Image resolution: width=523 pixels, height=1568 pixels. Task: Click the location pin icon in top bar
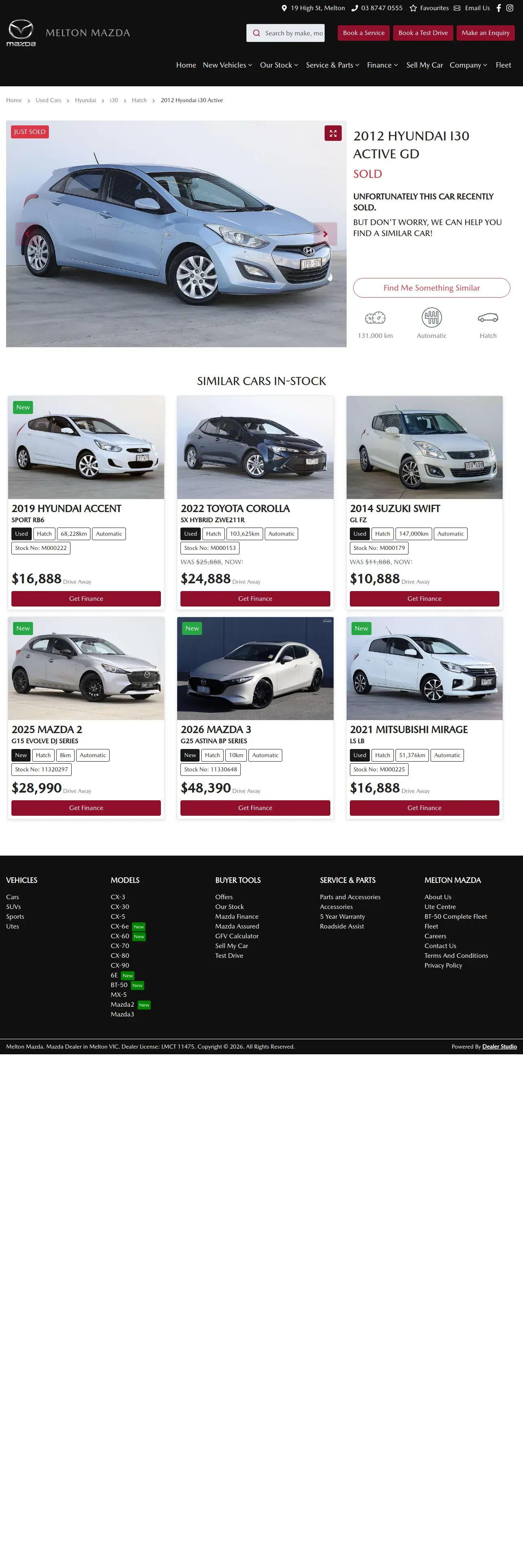284,8
